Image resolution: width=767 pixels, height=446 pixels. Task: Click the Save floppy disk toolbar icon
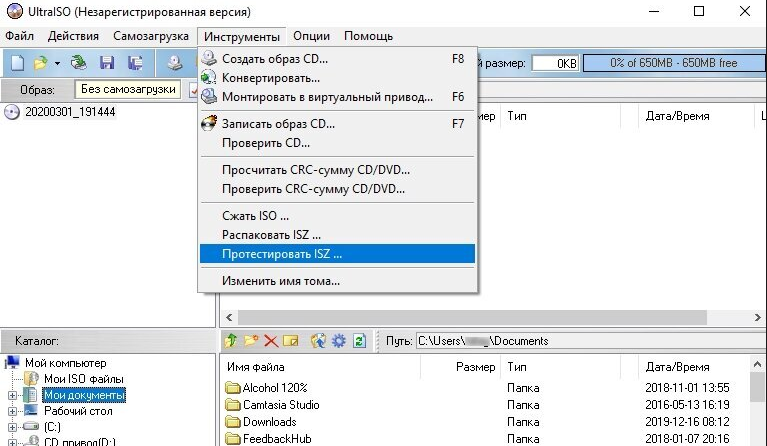[107, 63]
